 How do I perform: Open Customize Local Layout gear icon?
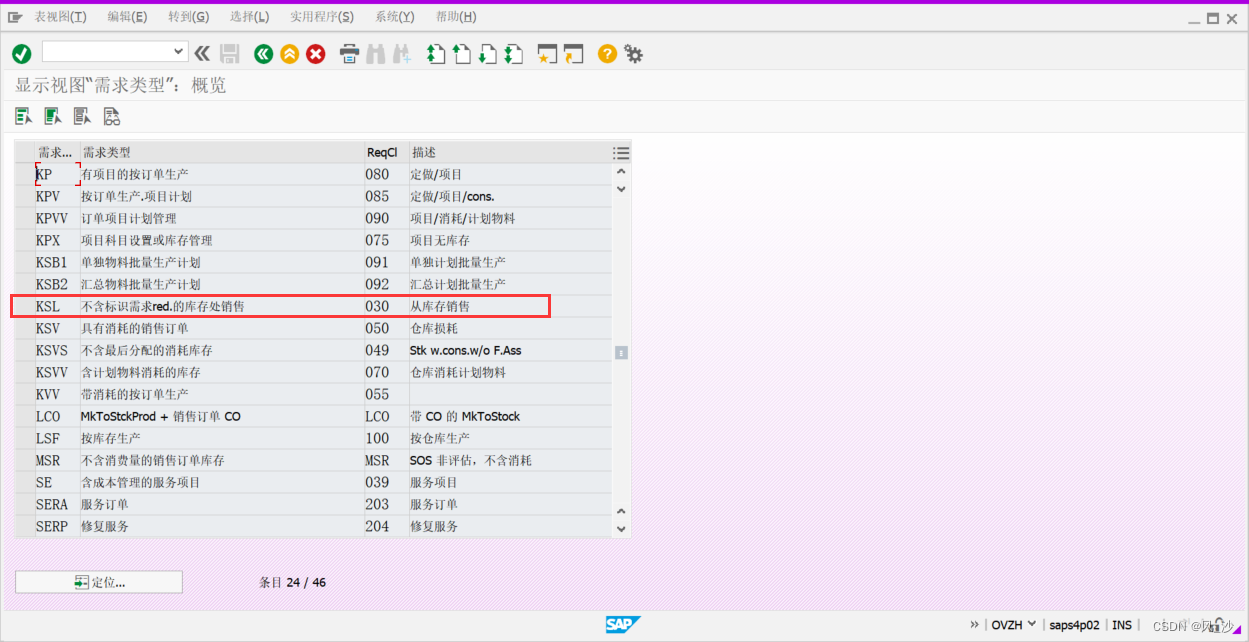(x=633, y=54)
